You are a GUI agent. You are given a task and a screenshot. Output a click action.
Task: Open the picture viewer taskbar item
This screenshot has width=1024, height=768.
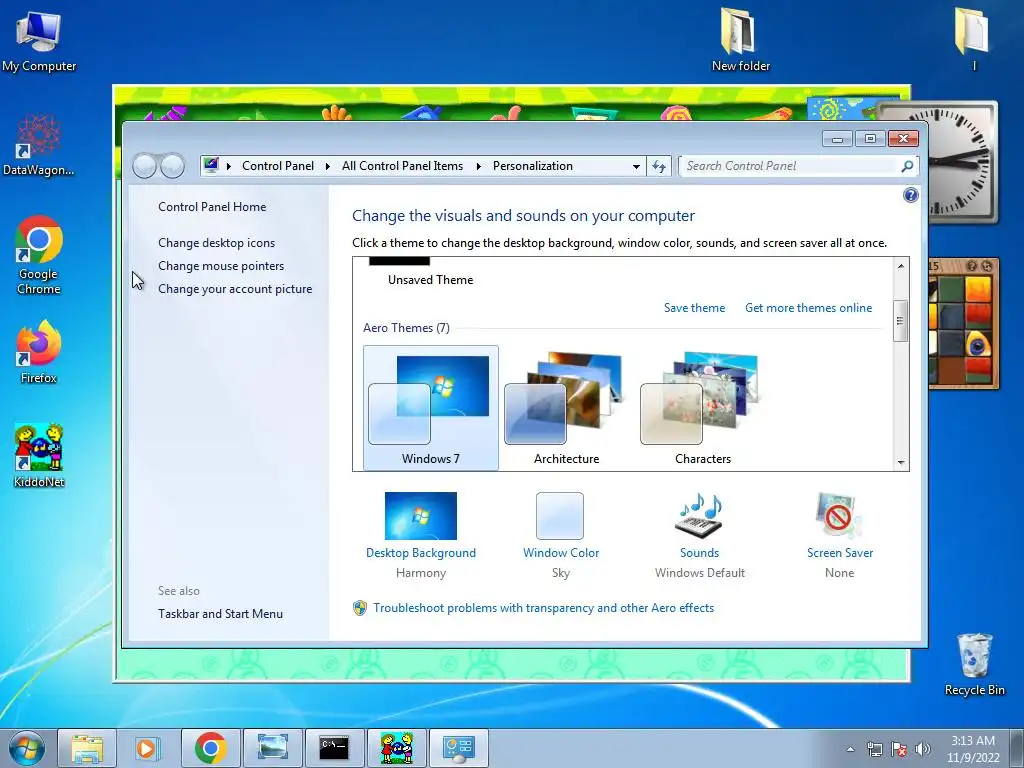pos(272,748)
